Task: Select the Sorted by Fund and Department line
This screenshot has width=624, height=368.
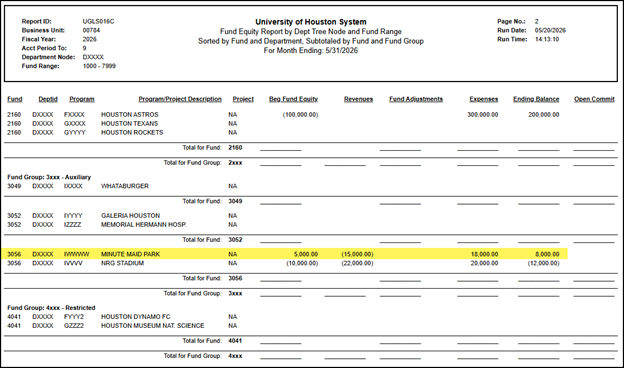Action: click(x=311, y=41)
